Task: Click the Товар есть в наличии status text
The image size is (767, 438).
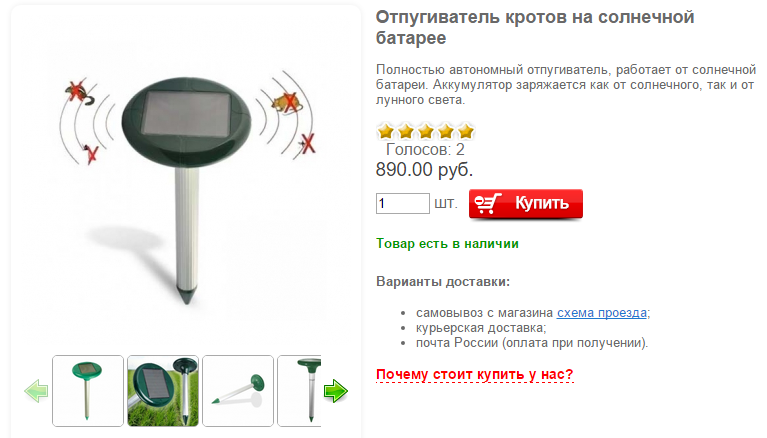Action: [447, 244]
